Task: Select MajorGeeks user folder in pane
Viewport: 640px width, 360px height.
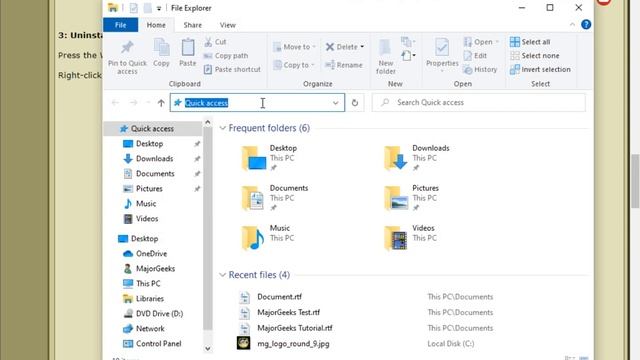Action: point(155,269)
